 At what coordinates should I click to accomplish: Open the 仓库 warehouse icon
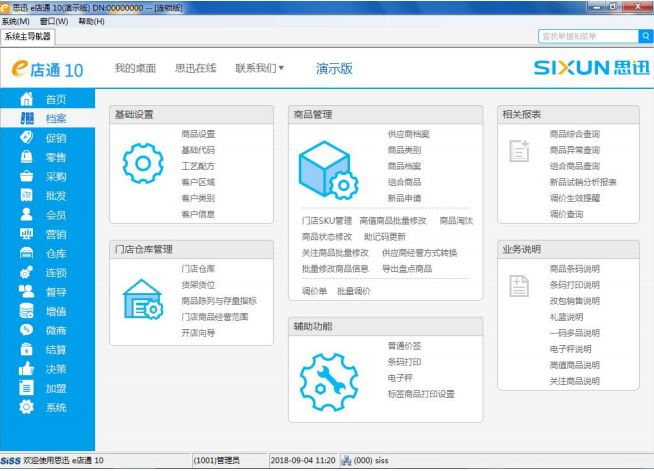[x=26, y=253]
